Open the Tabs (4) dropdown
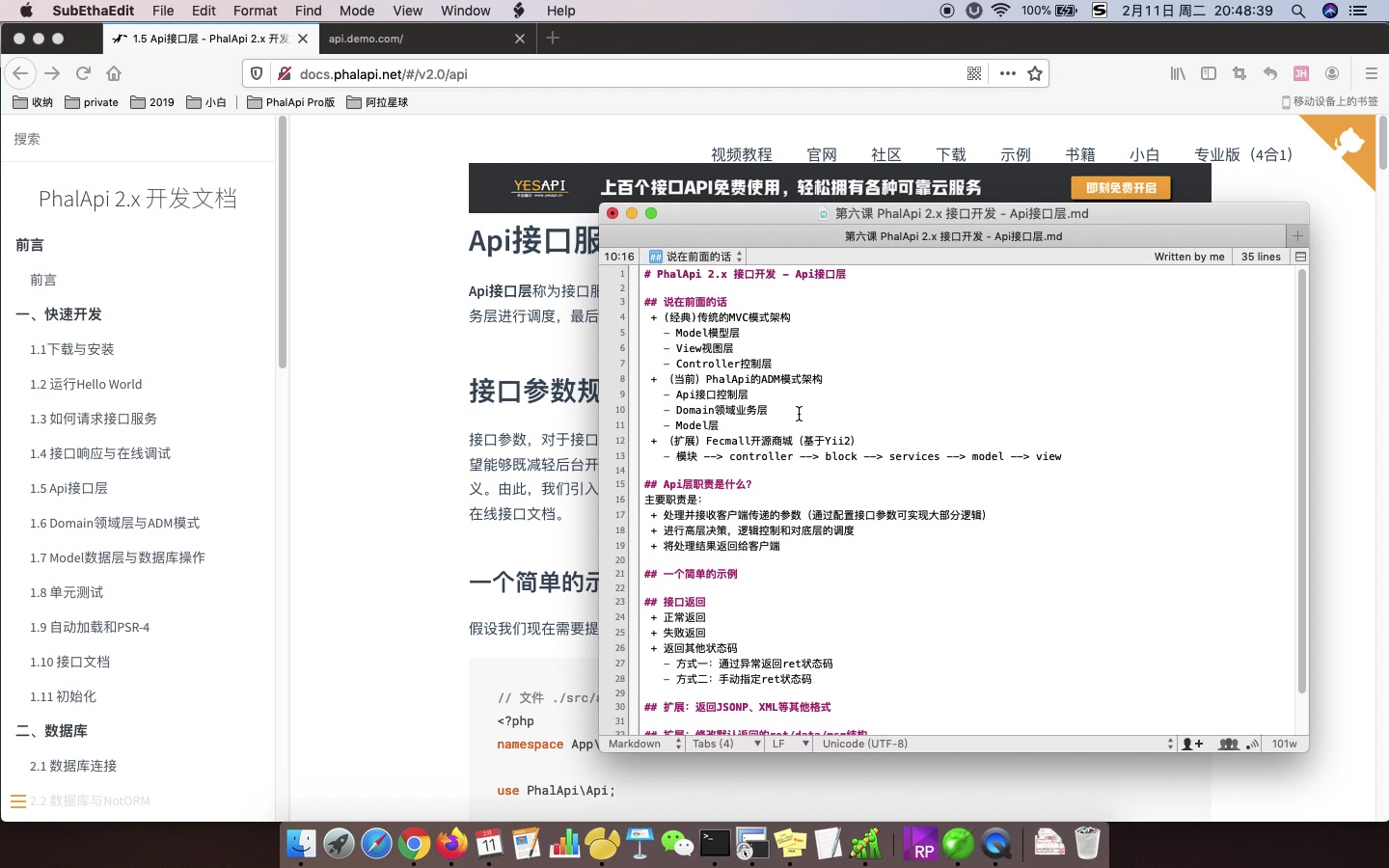The width and height of the screenshot is (1389, 868). tap(725, 744)
